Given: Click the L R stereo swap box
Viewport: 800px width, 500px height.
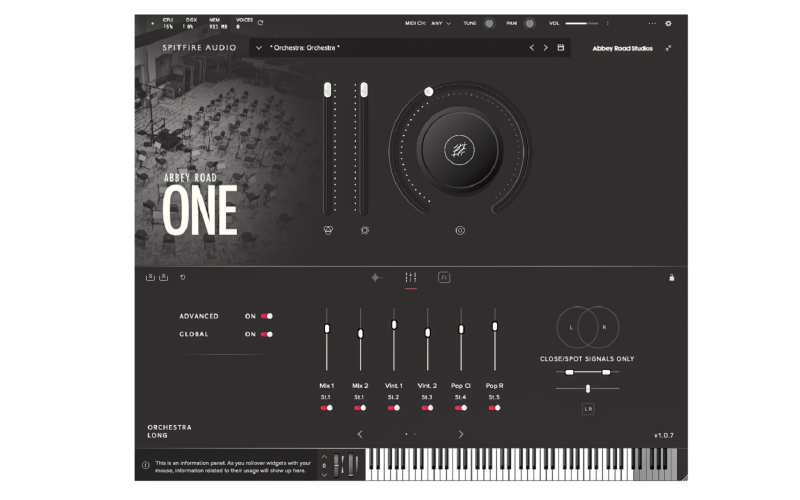Looking at the screenshot, I should [x=588, y=409].
